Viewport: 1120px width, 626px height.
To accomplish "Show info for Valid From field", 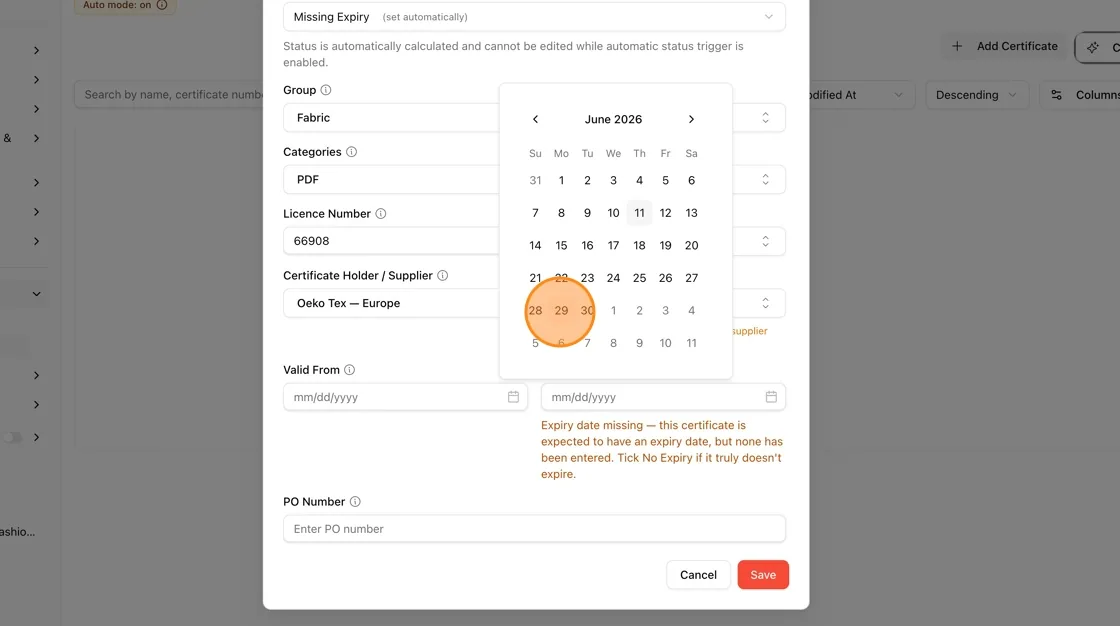I will (x=349, y=369).
